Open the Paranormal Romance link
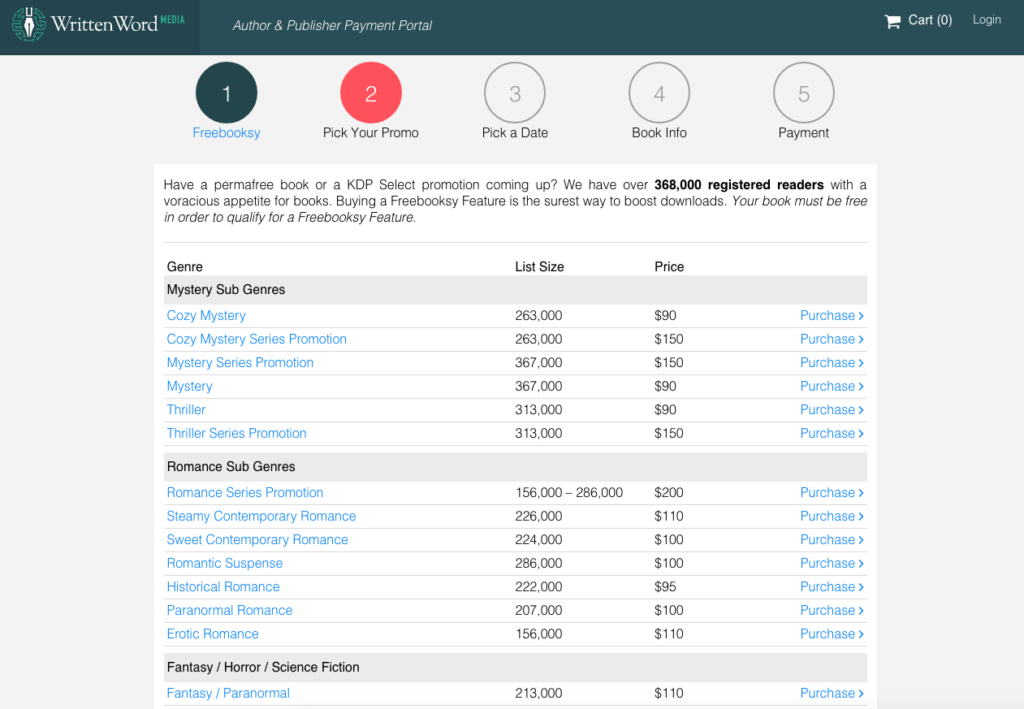The image size is (1024, 709). (x=229, y=610)
